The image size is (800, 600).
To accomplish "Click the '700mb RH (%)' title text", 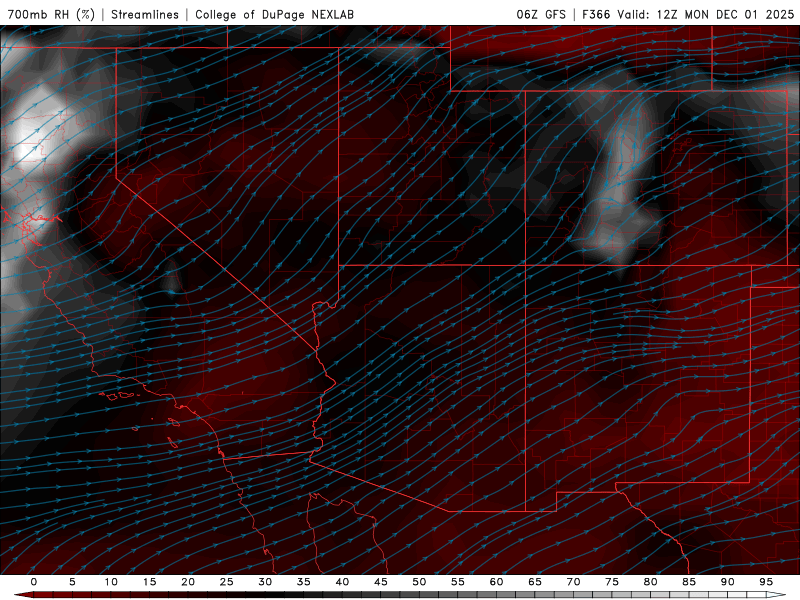I will tap(51, 14).
